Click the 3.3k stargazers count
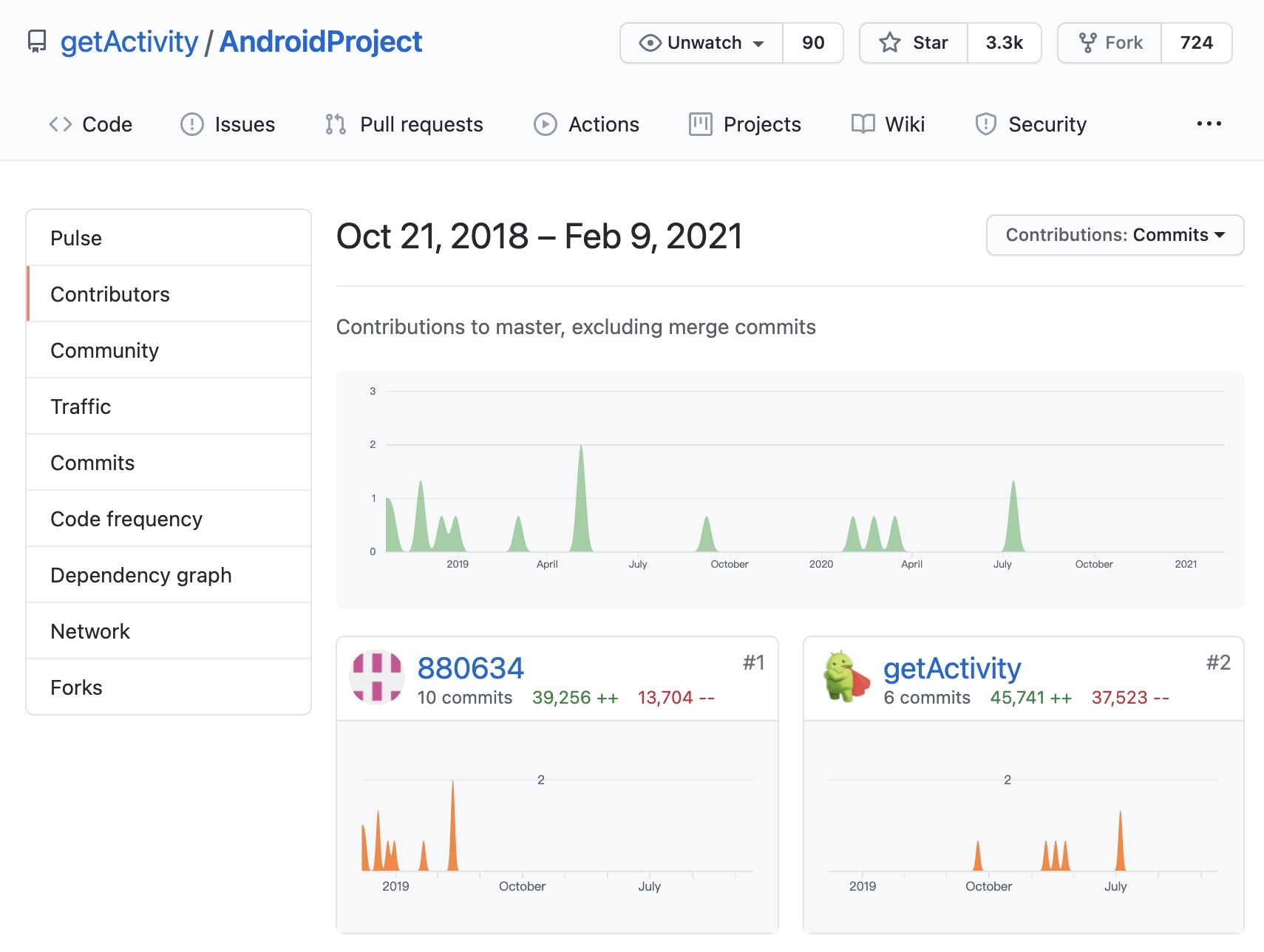The width and height of the screenshot is (1264, 952). [1004, 43]
